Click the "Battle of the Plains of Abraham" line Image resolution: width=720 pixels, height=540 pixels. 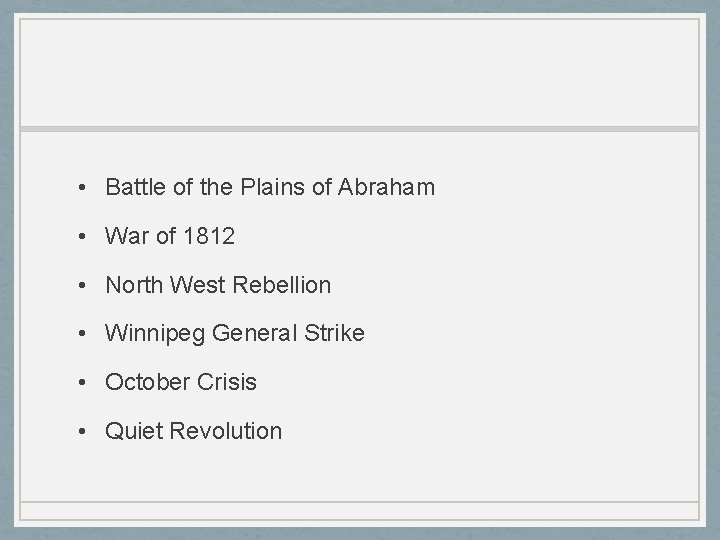[x=270, y=187]
